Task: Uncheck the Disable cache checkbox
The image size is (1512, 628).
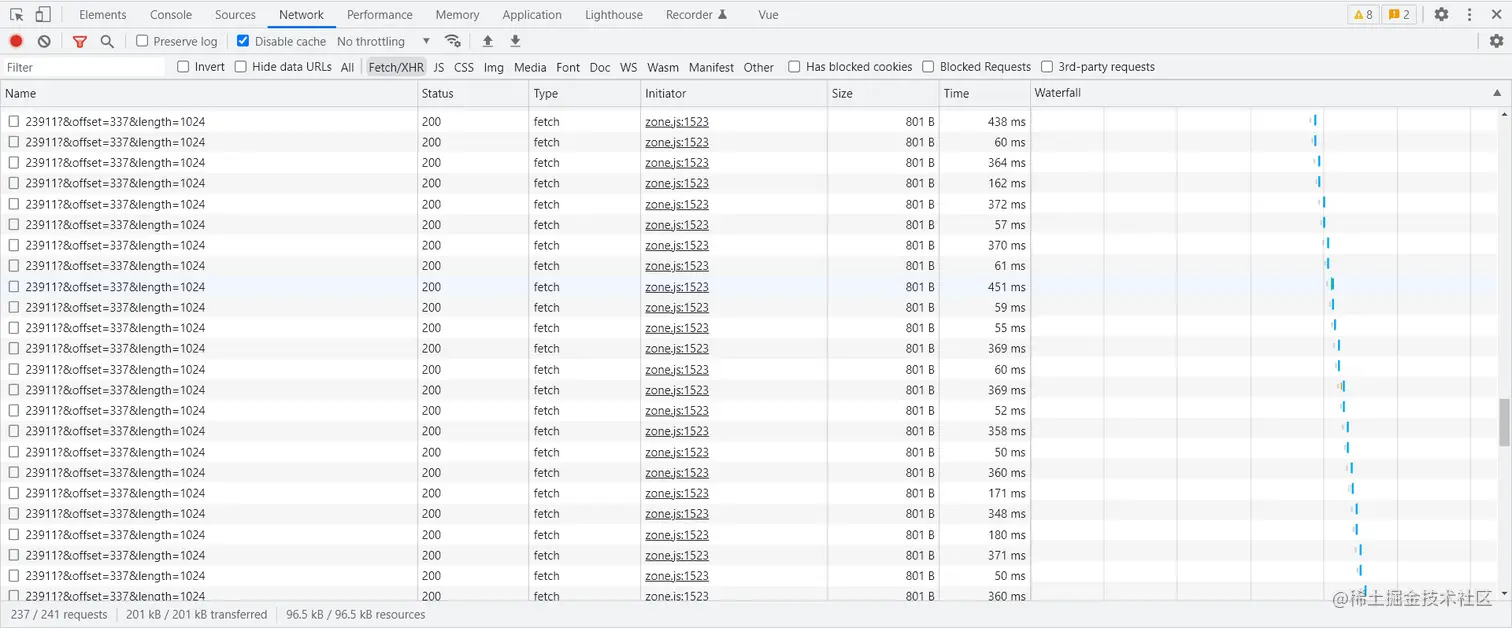Action: [243, 41]
